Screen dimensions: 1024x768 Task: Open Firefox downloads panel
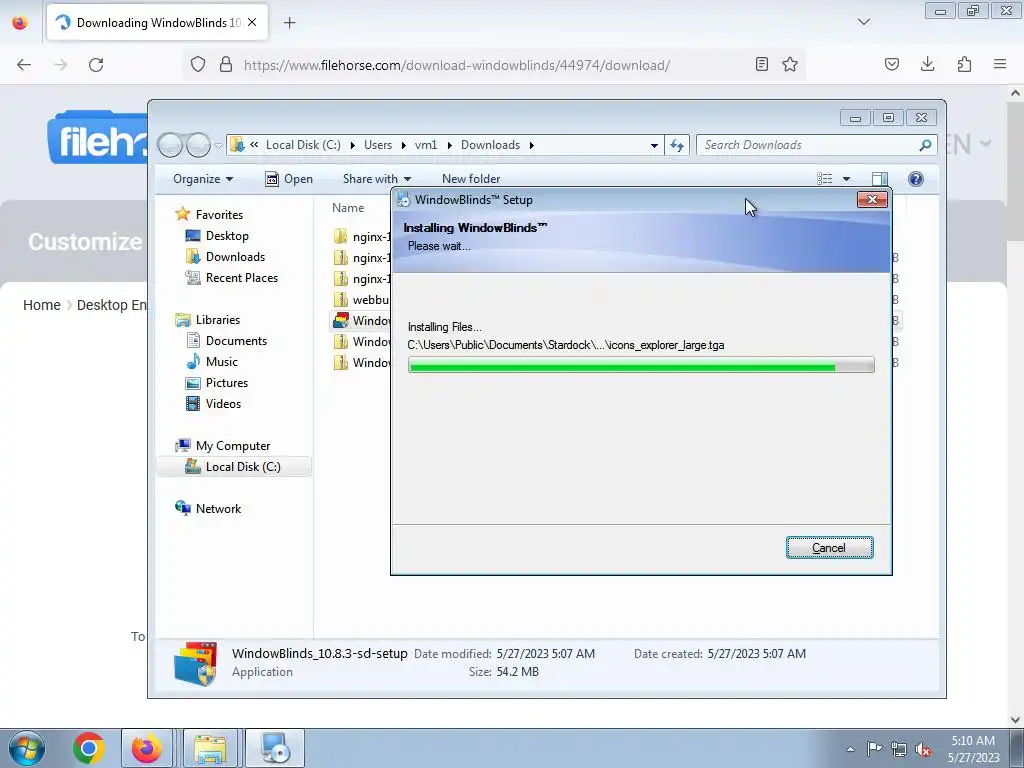(927, 64)
